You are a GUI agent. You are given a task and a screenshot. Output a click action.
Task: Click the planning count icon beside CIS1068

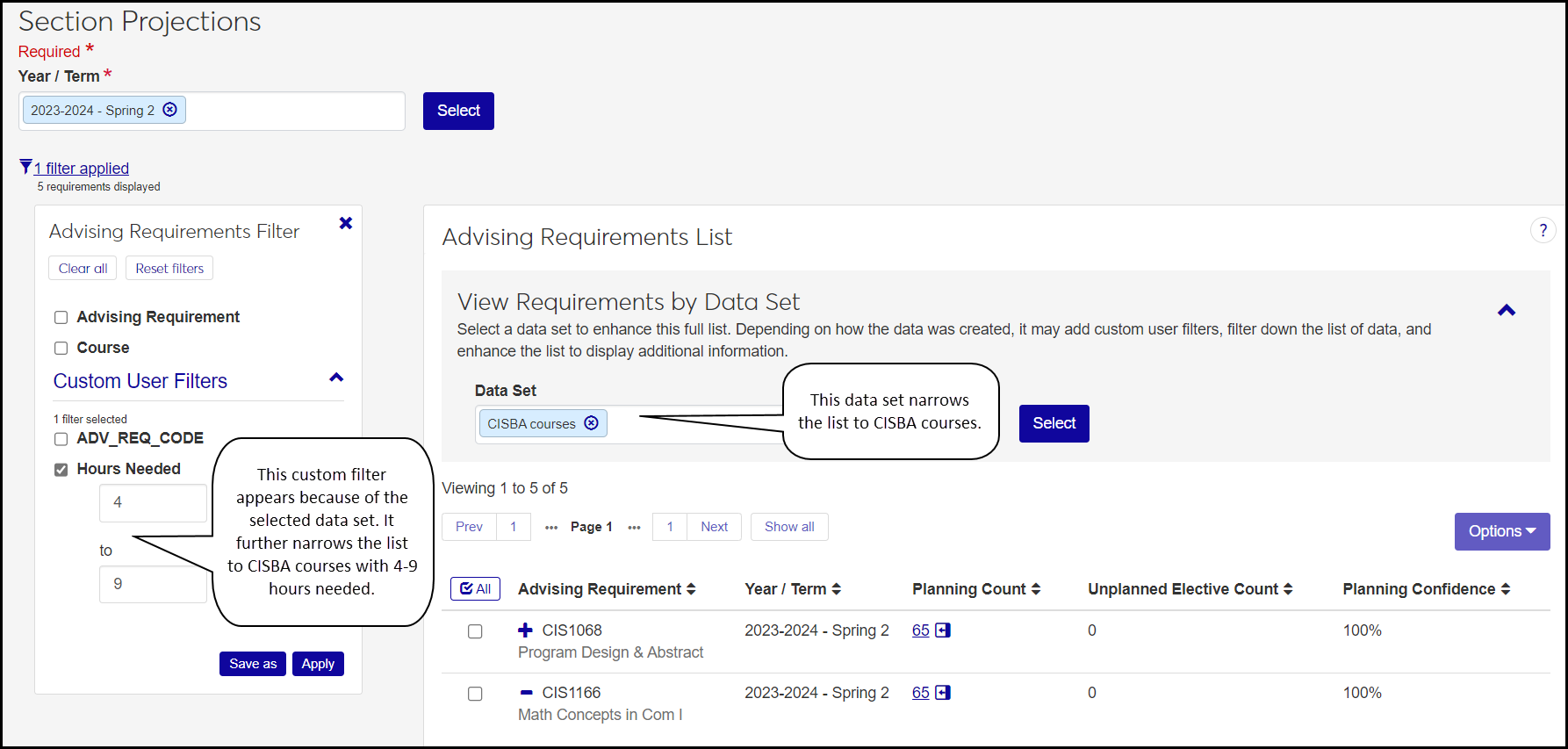[943, 630]
